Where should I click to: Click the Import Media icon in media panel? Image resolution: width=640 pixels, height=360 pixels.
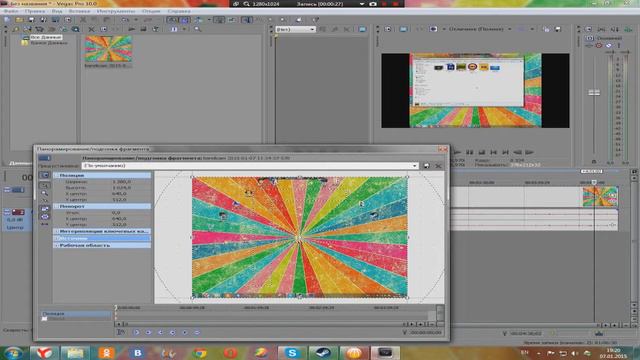pos(27,29)
